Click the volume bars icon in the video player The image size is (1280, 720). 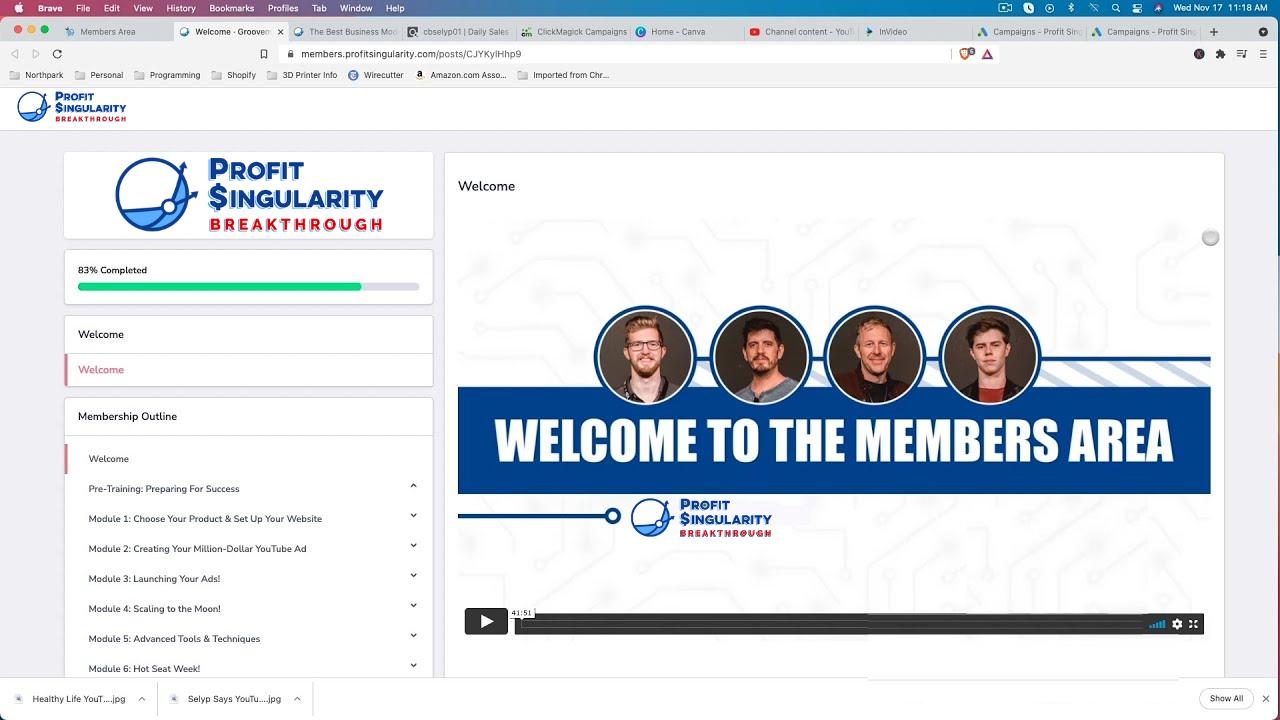pyautogui.click(x=1156, y=623)
